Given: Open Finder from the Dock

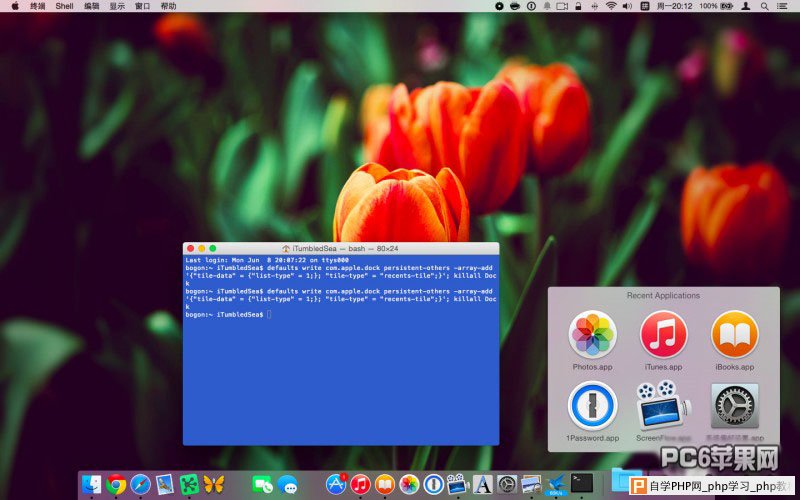Looking at the screenshot, I should click(92, 484).
